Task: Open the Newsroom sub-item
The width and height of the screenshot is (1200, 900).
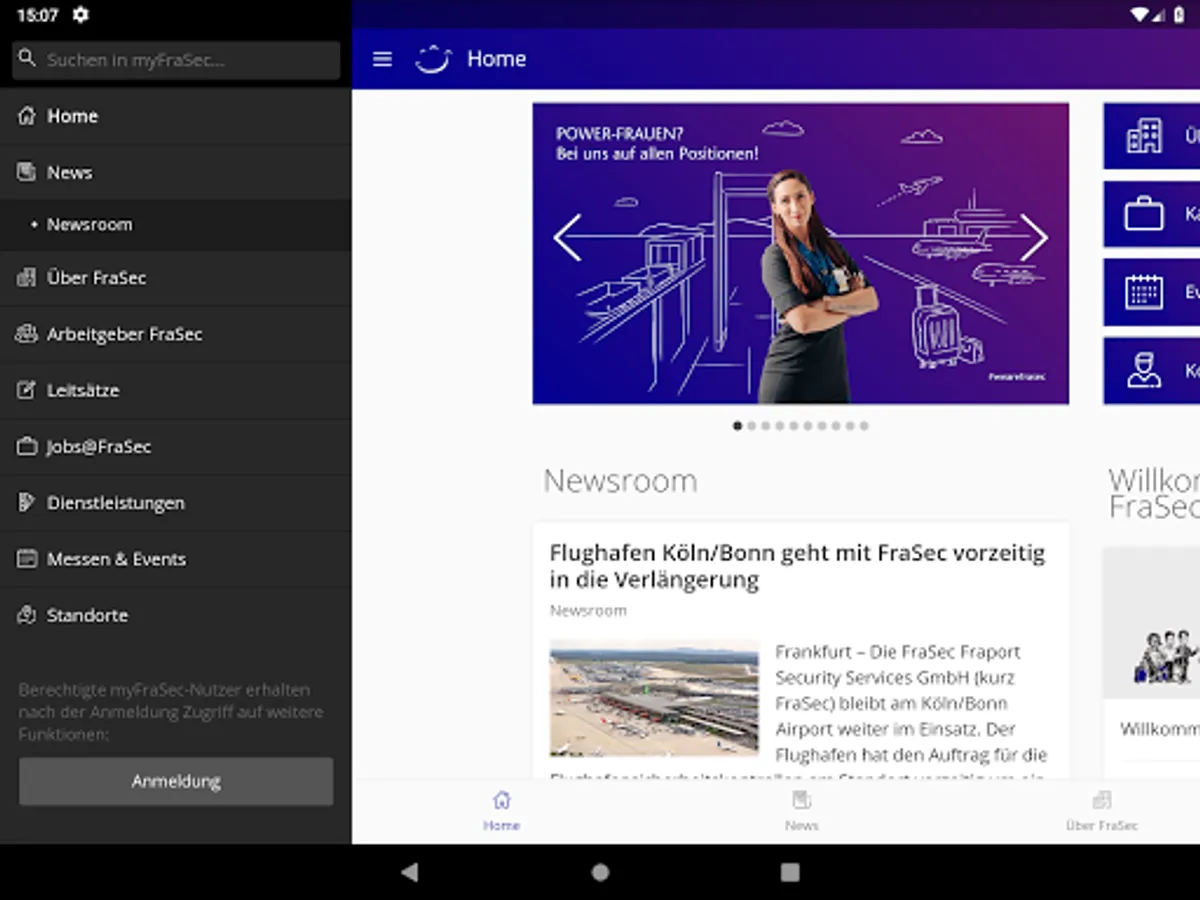Action: coord(175,225)
